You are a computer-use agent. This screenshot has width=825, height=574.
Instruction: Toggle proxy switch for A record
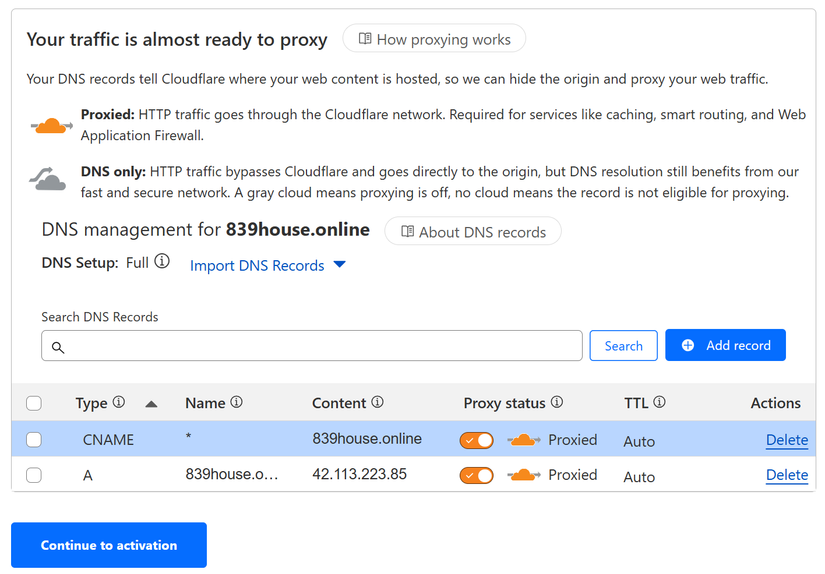coord(477,475)
